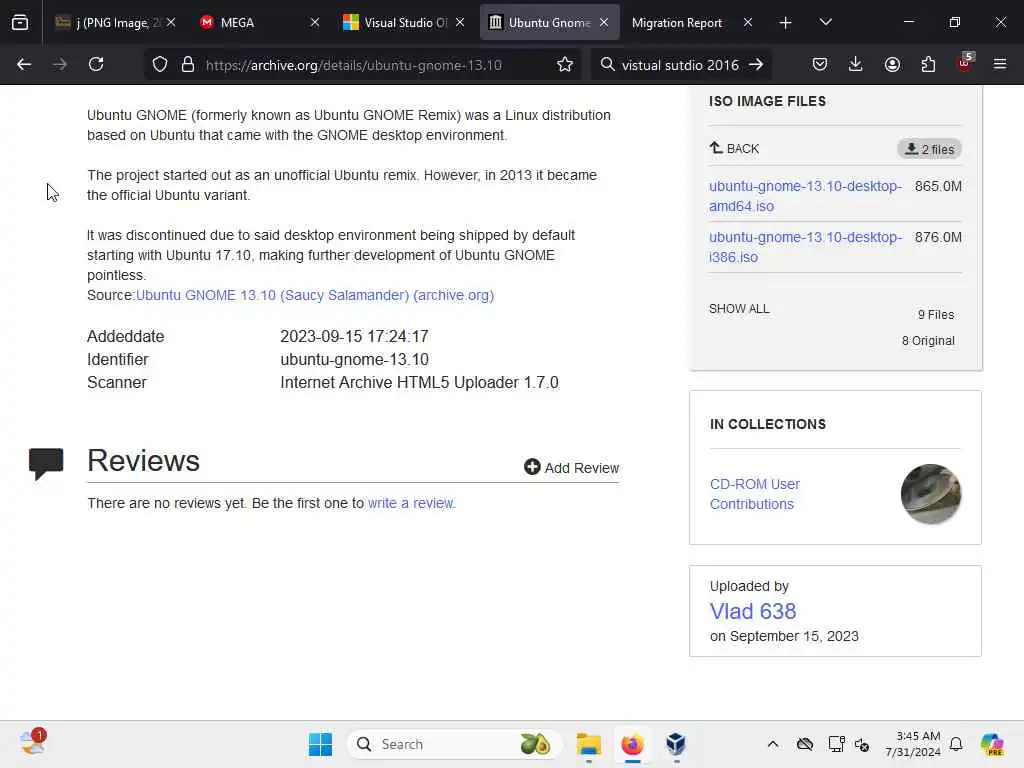Switch to the Migration Report tab

pyautogui.click(x=677, y=23)
